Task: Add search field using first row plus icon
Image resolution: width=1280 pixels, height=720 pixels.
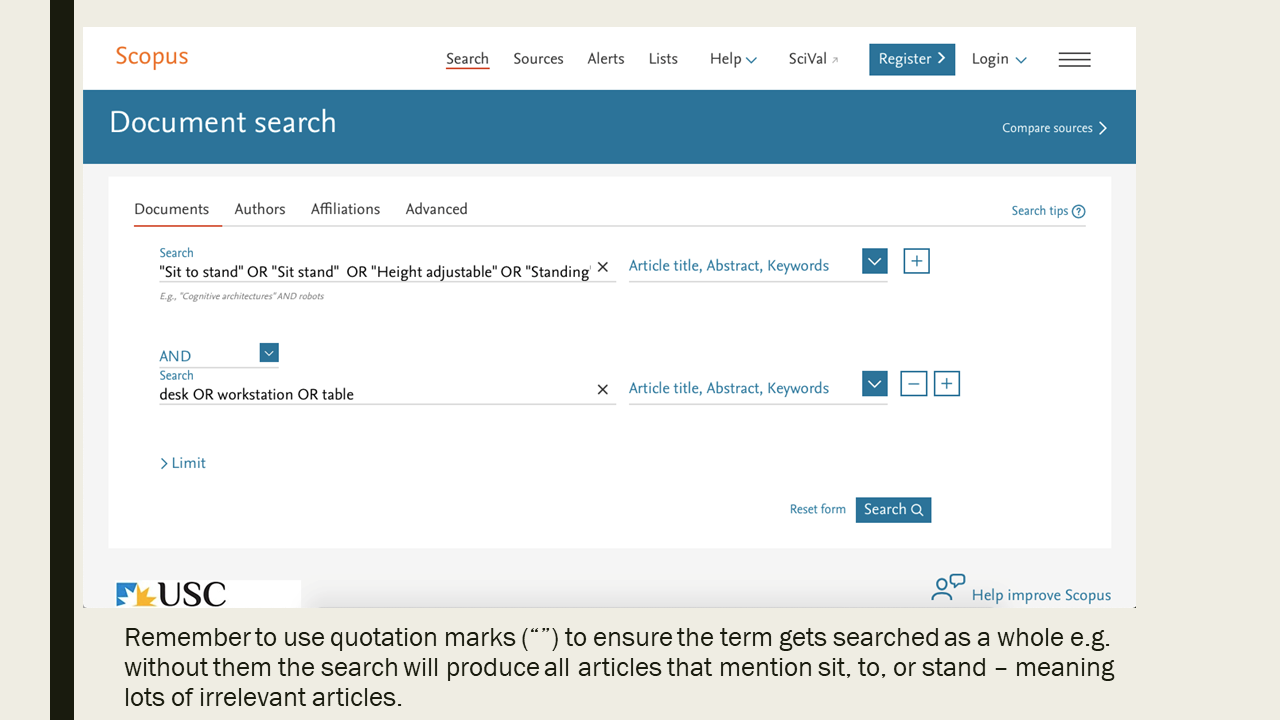Action: pyautogui.click(x=916, y=261)
